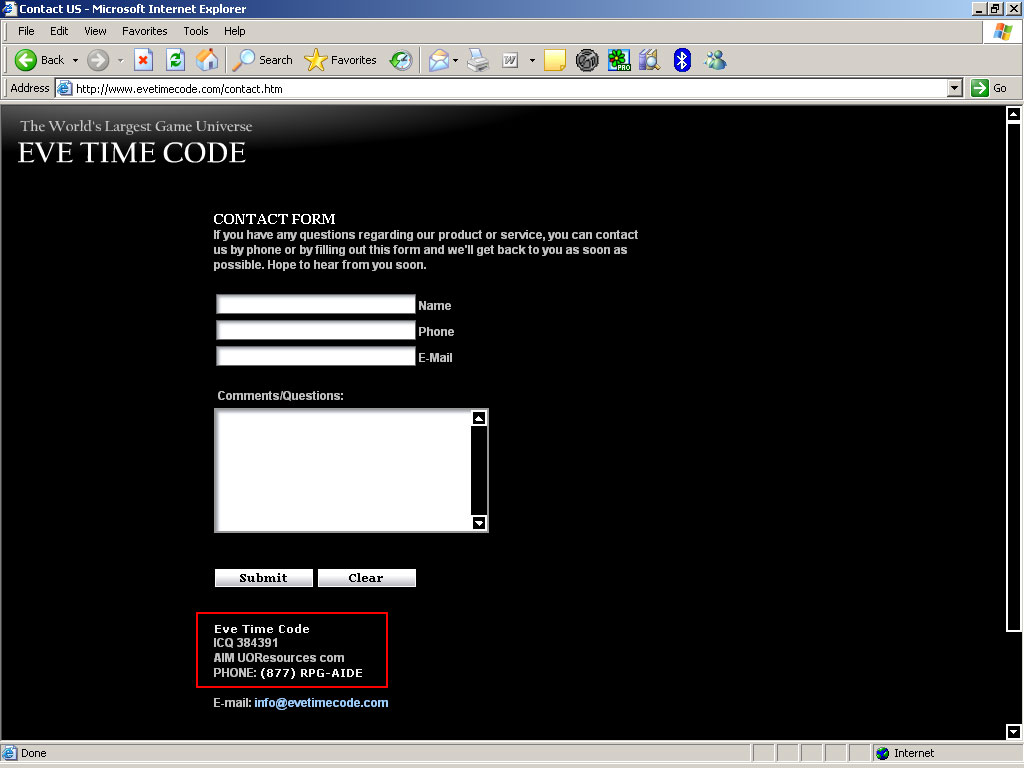
Task: Click the Internet zone globe in status bar
Action: 882,753
